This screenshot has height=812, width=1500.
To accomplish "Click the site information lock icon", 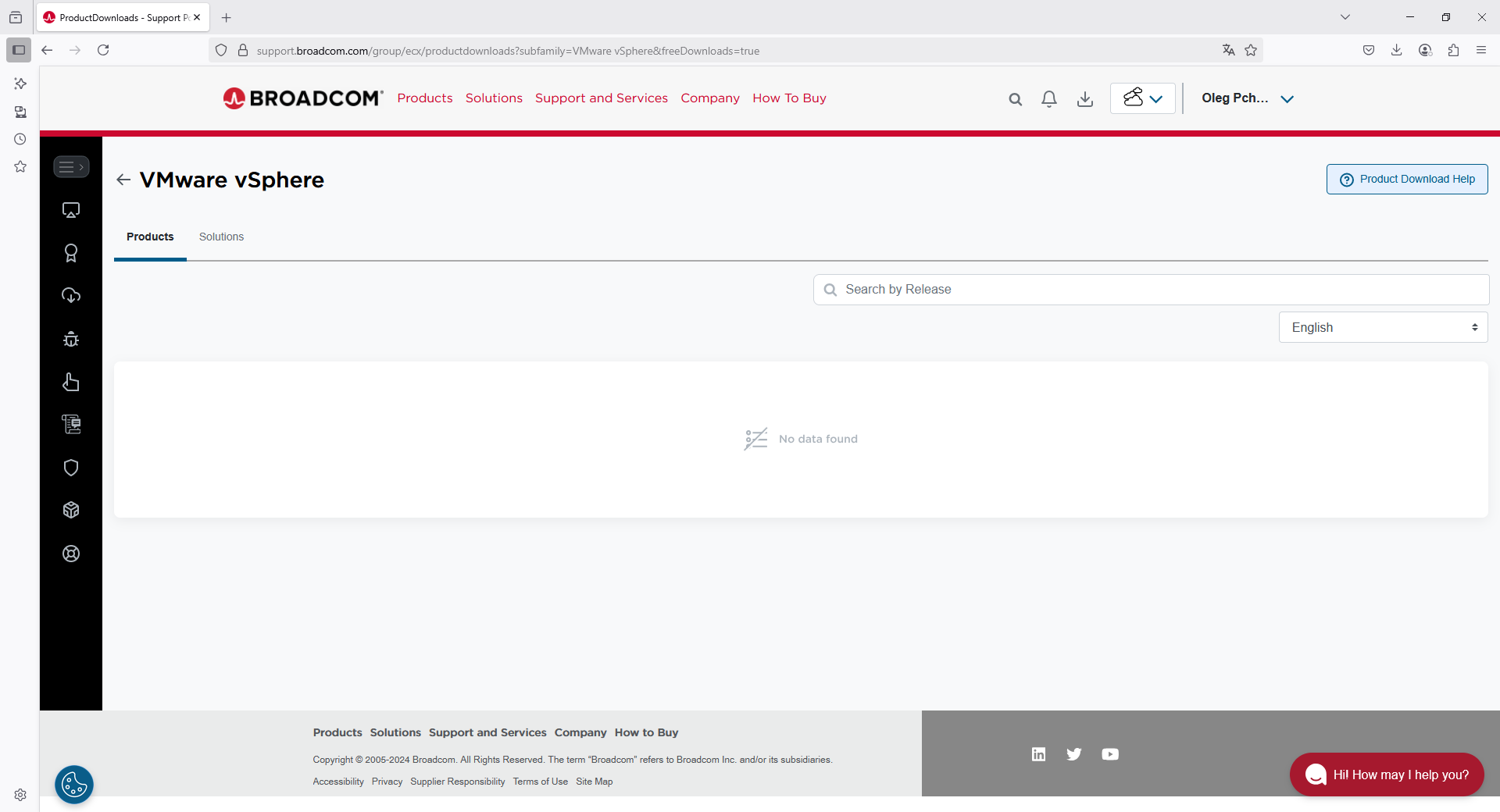I will pyautogui.click(x=243, y=50).
